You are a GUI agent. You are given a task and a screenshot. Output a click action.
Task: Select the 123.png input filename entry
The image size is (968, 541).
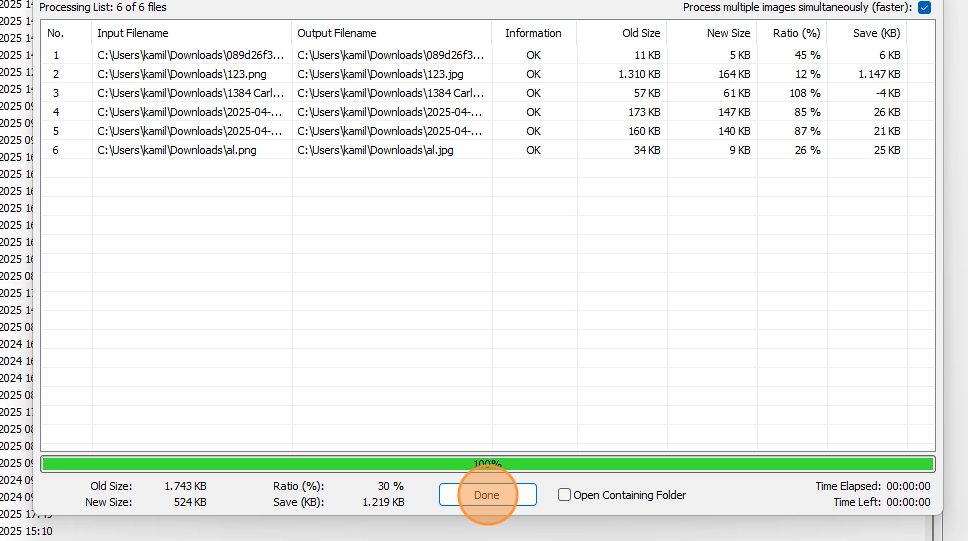(x=176, y=74)
